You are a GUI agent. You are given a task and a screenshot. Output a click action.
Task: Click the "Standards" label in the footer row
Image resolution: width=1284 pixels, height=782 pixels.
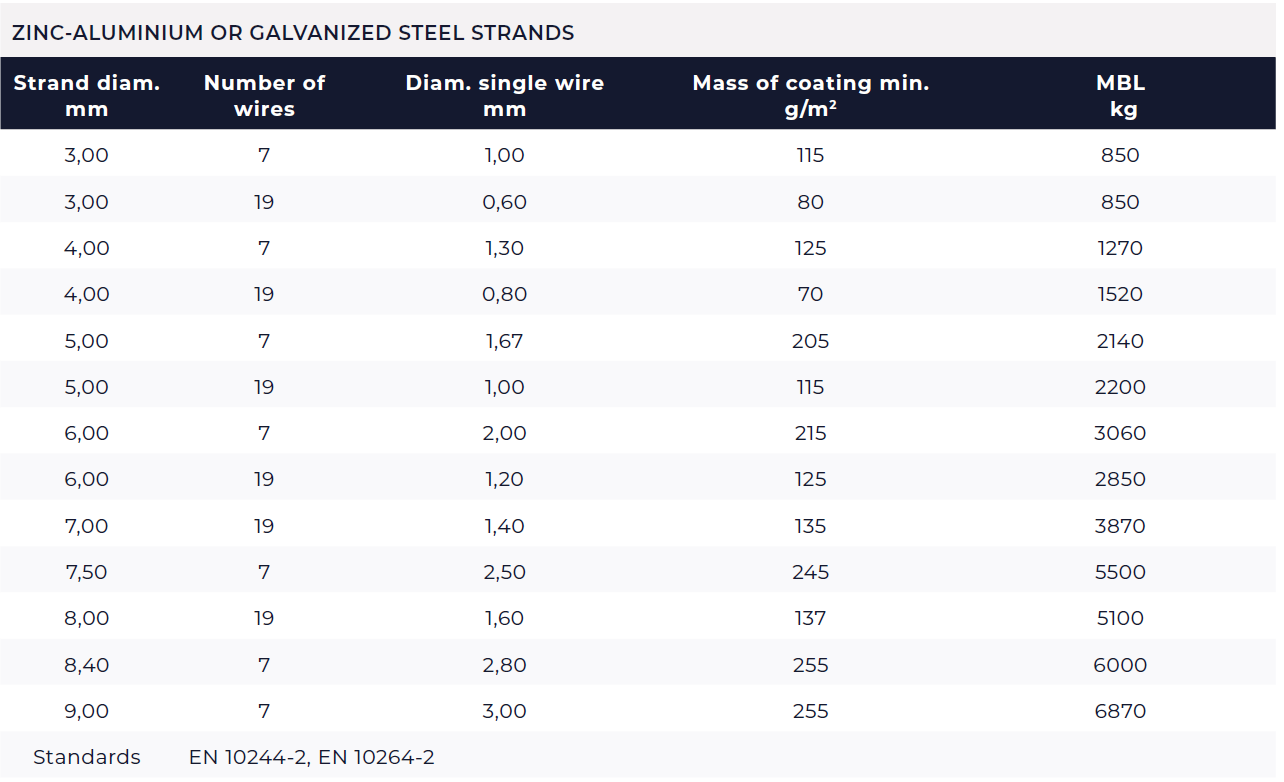(x=87, y=757)
